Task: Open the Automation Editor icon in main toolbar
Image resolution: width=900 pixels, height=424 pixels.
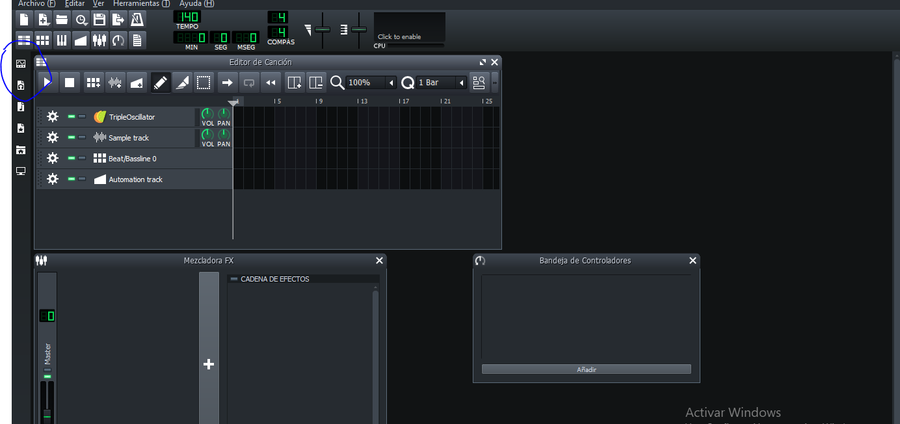Action: tap(81, 40)
